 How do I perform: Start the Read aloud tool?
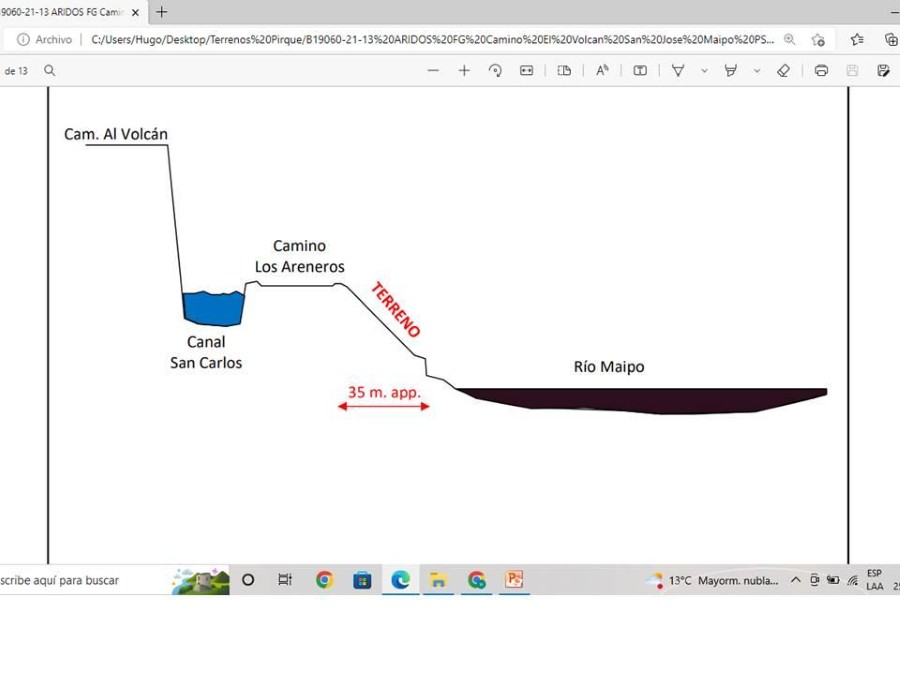point(602,71)
